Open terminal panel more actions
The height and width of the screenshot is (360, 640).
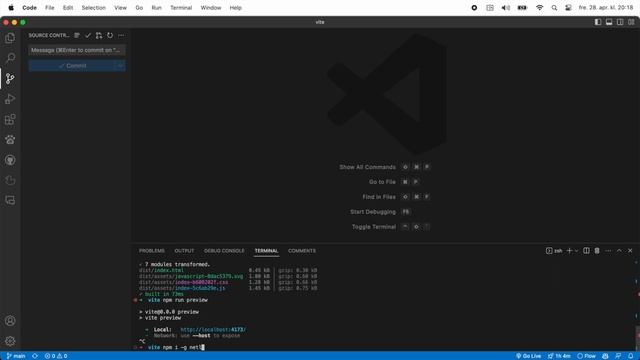click(608, 251)
